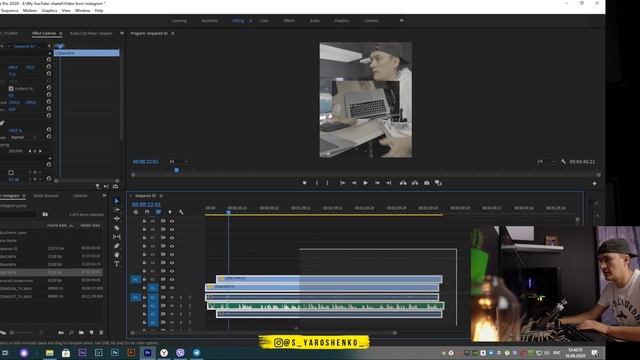Click the Go to In button
This screenshot has width=640, height=360.
[x=342, y=183]
